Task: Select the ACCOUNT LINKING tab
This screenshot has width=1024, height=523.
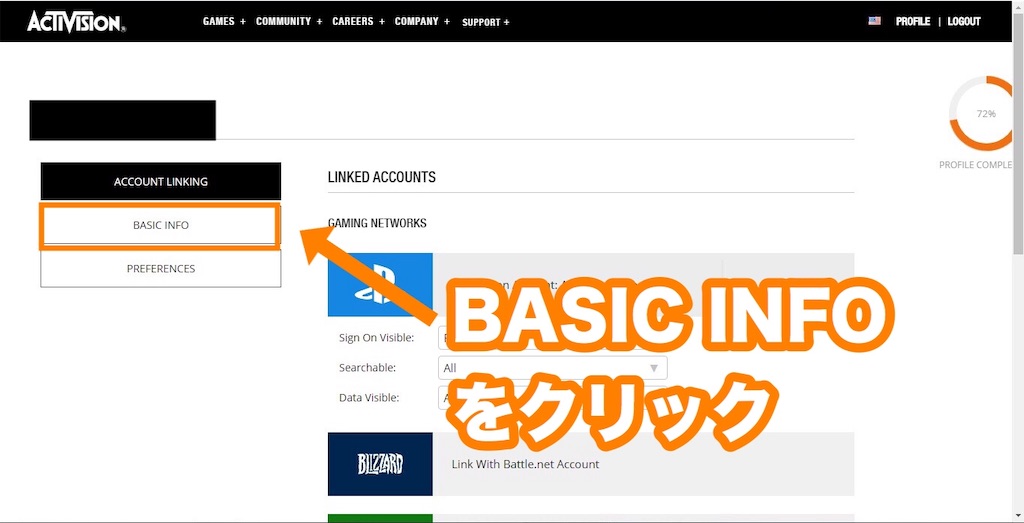Action: (x=161, y=182)
